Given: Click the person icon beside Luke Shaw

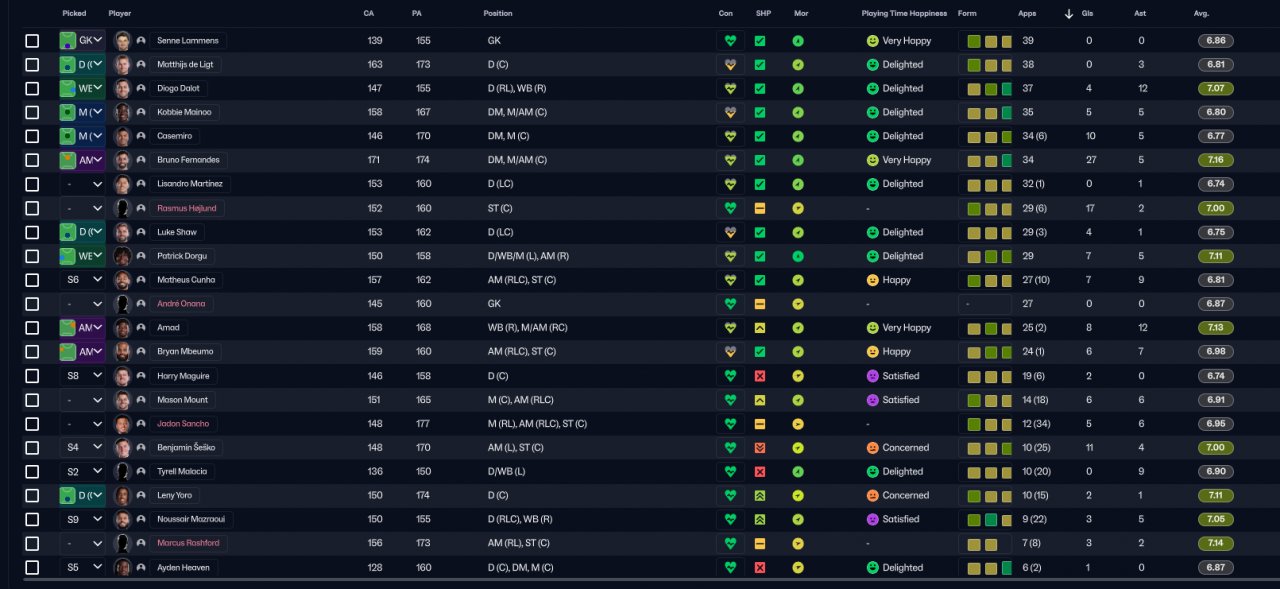Looking at the screenshot, I should coord(141,233).
